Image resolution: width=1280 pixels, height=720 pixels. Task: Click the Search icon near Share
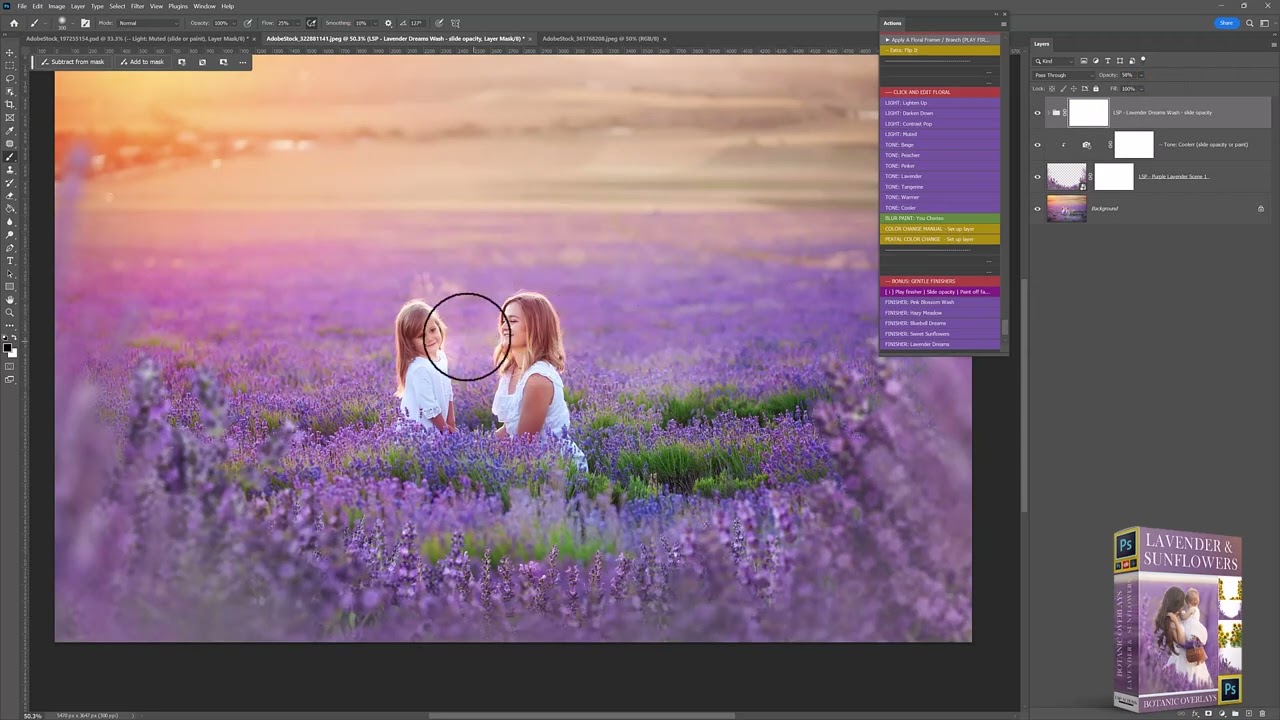[x=1249, y=23]
